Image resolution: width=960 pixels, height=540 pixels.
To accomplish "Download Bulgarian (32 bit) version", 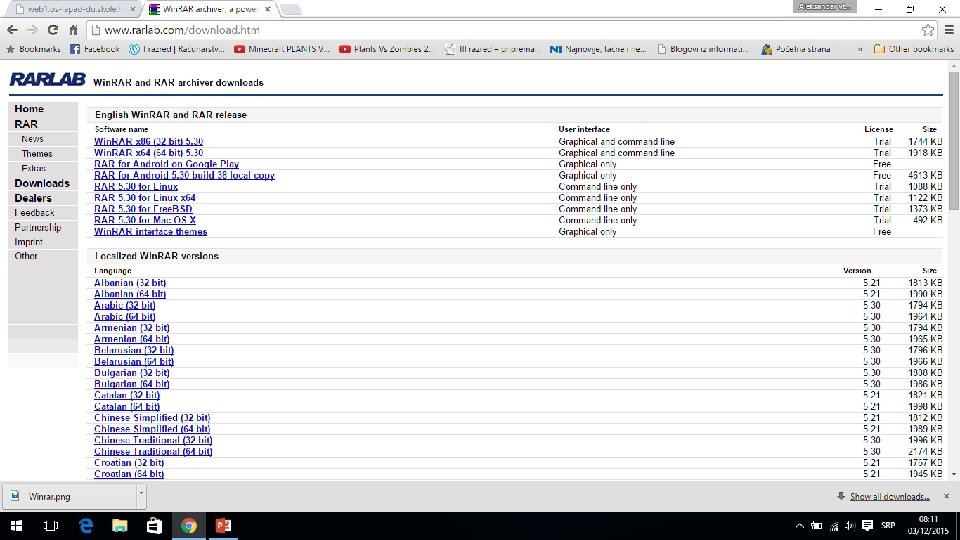I will click(132, 373).
